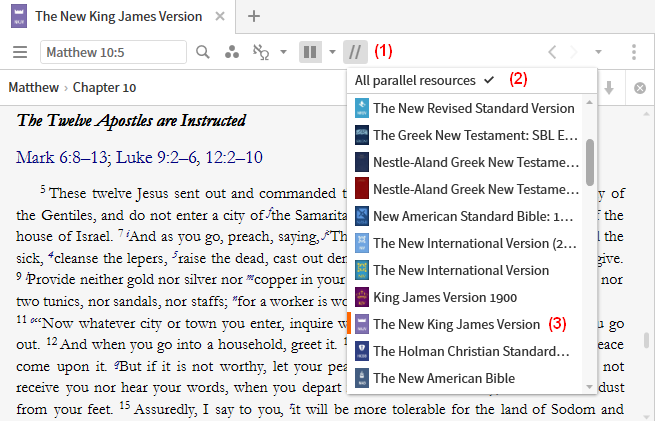Image resolution: width=655 pixels, height=421 pixels.
Task: Click the Matthew 10:5 reference box
Action: pyautogui.click(x=113, y=52)
